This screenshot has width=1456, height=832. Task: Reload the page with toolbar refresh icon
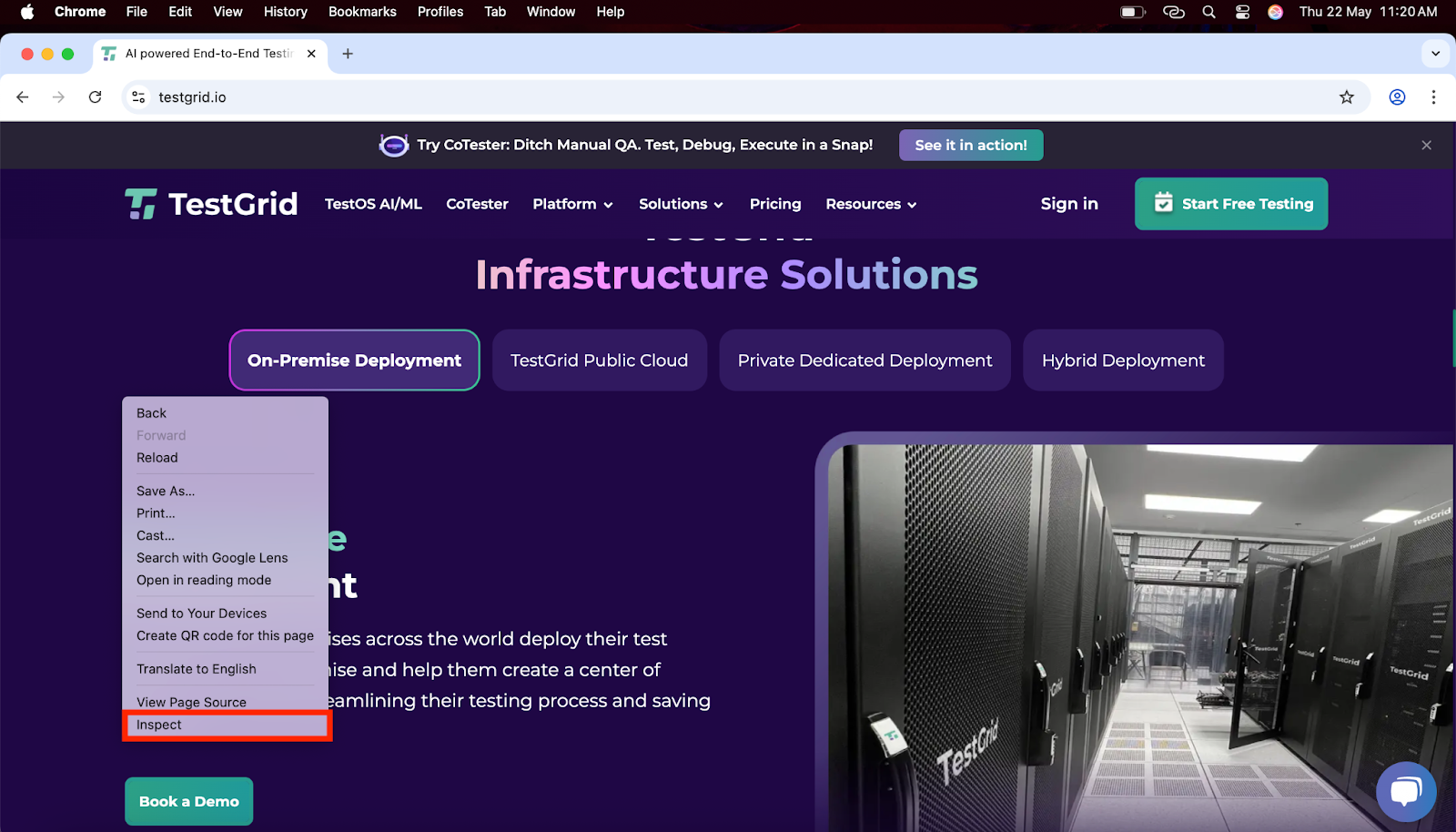click(x=95, y=96)
